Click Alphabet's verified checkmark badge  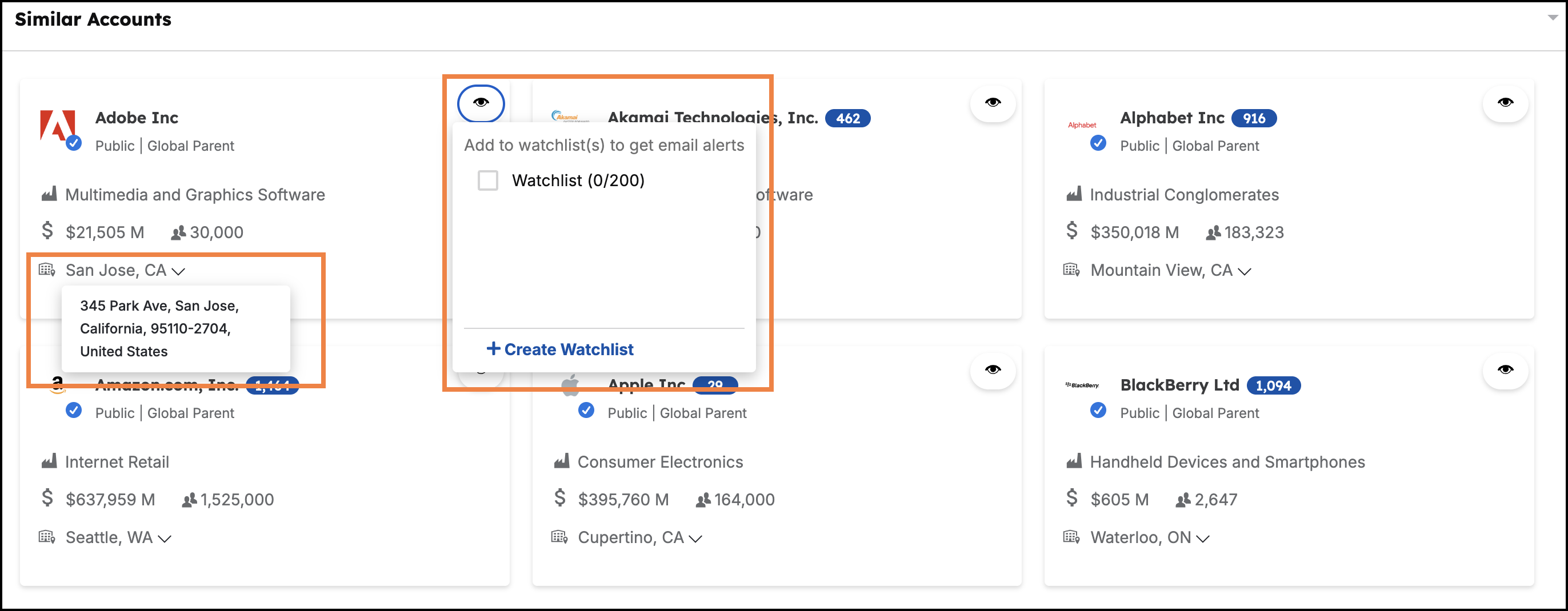coord(1098,143)
